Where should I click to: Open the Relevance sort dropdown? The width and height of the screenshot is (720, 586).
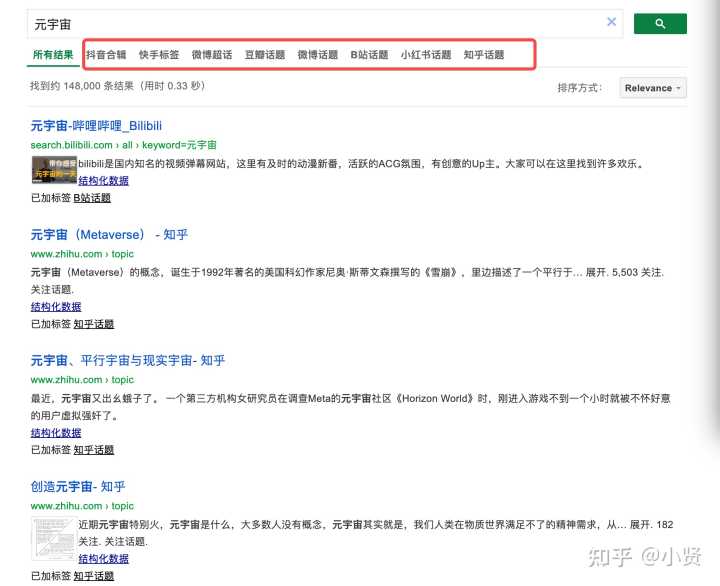click(652, 88)
